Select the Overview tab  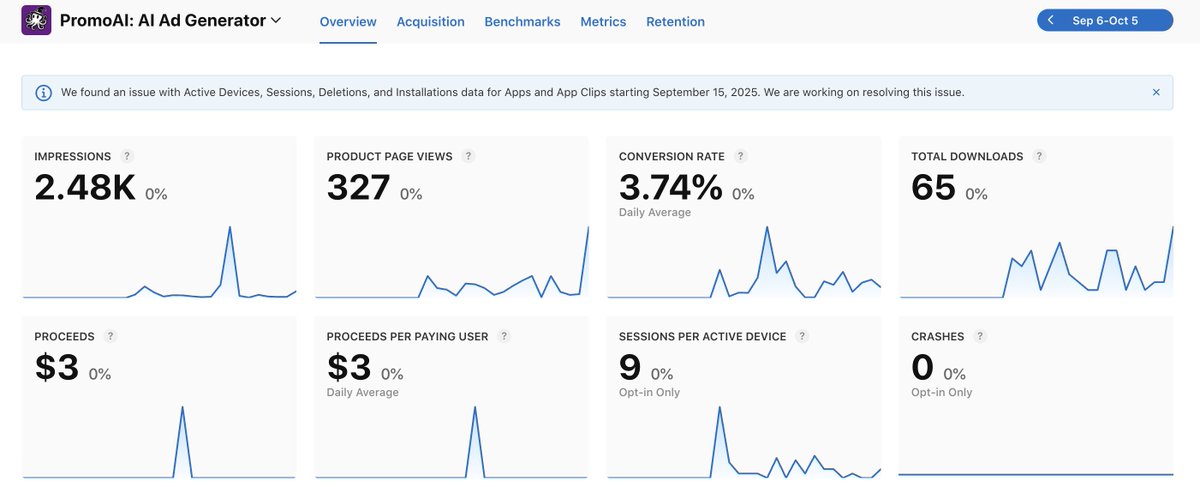348,21
